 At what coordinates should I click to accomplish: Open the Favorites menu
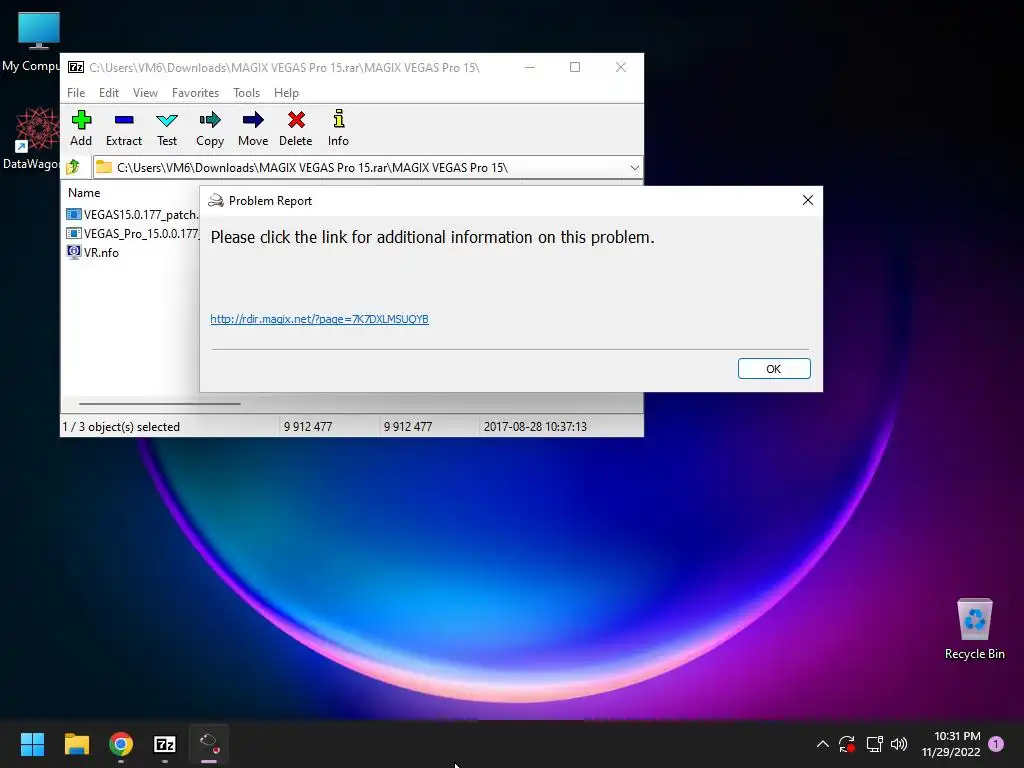click(x=195, y=93)
